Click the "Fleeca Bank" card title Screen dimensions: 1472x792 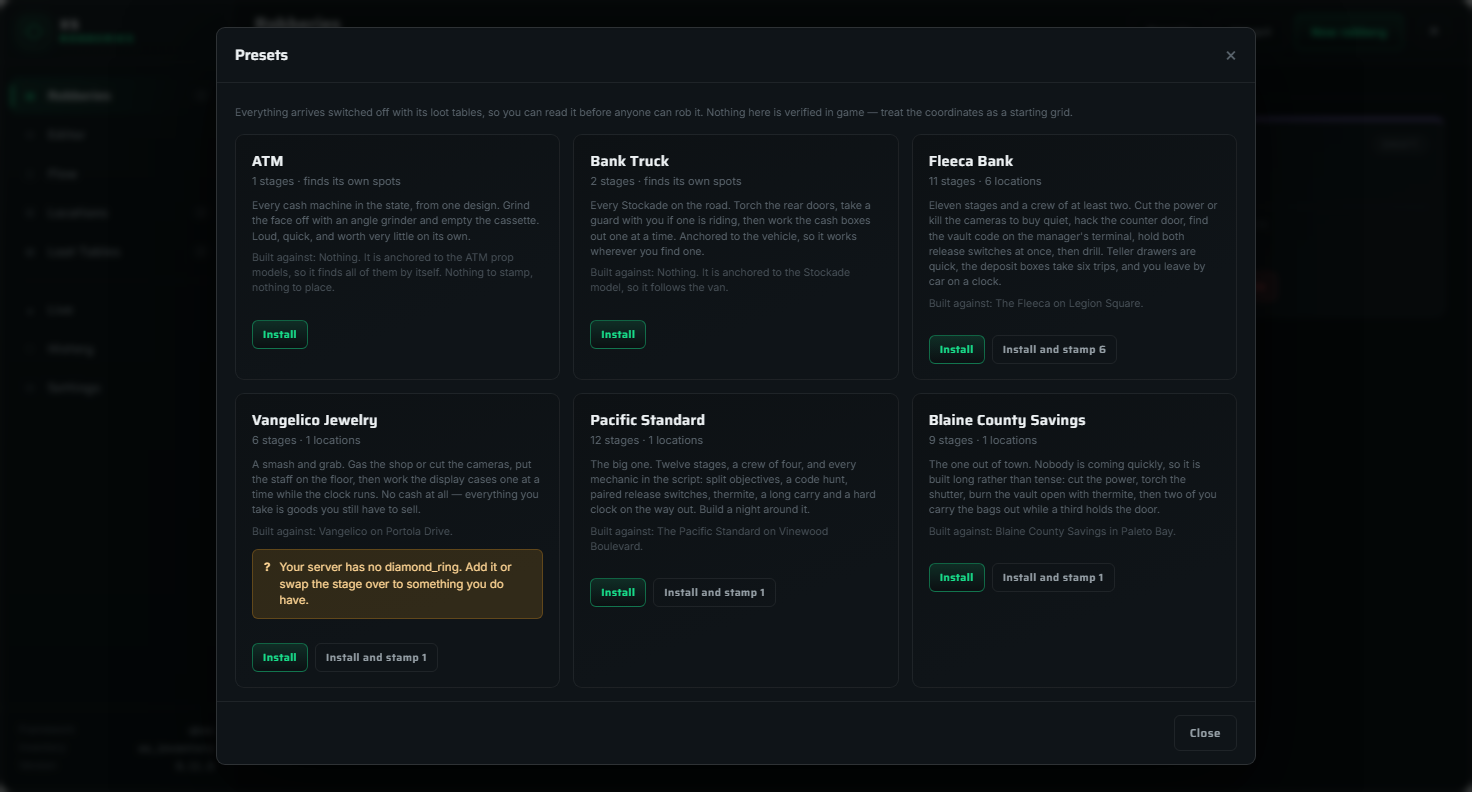[971, 161]
